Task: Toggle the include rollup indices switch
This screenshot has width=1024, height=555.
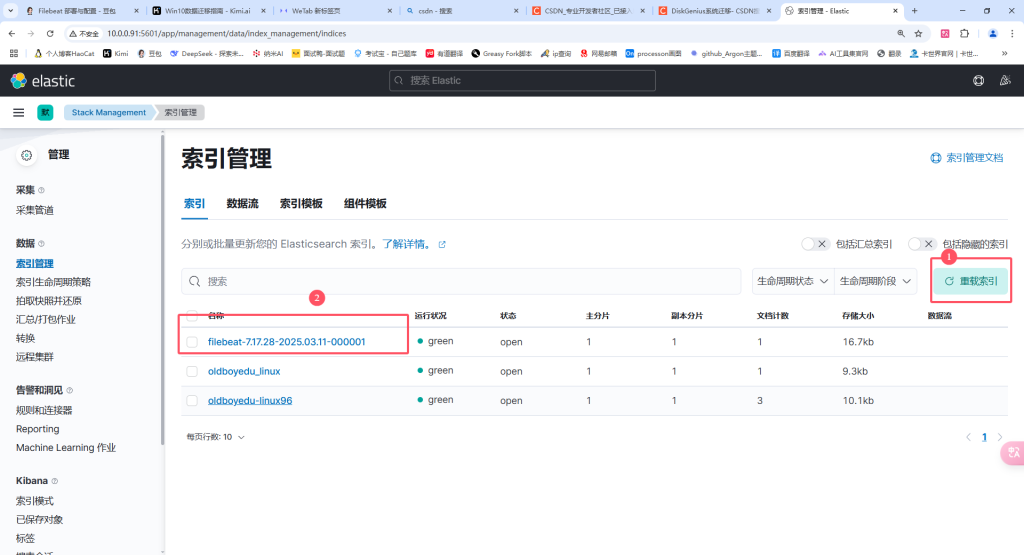Action: pyautogui.click(x=816, y=244)
